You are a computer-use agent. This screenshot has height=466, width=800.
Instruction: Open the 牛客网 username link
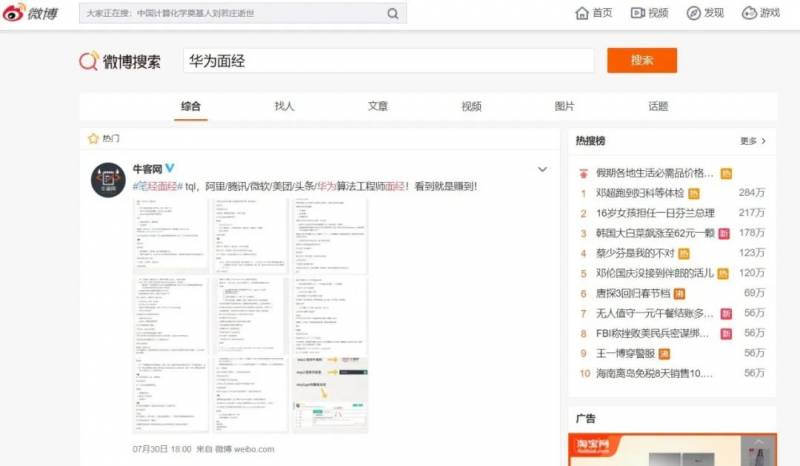147,168
